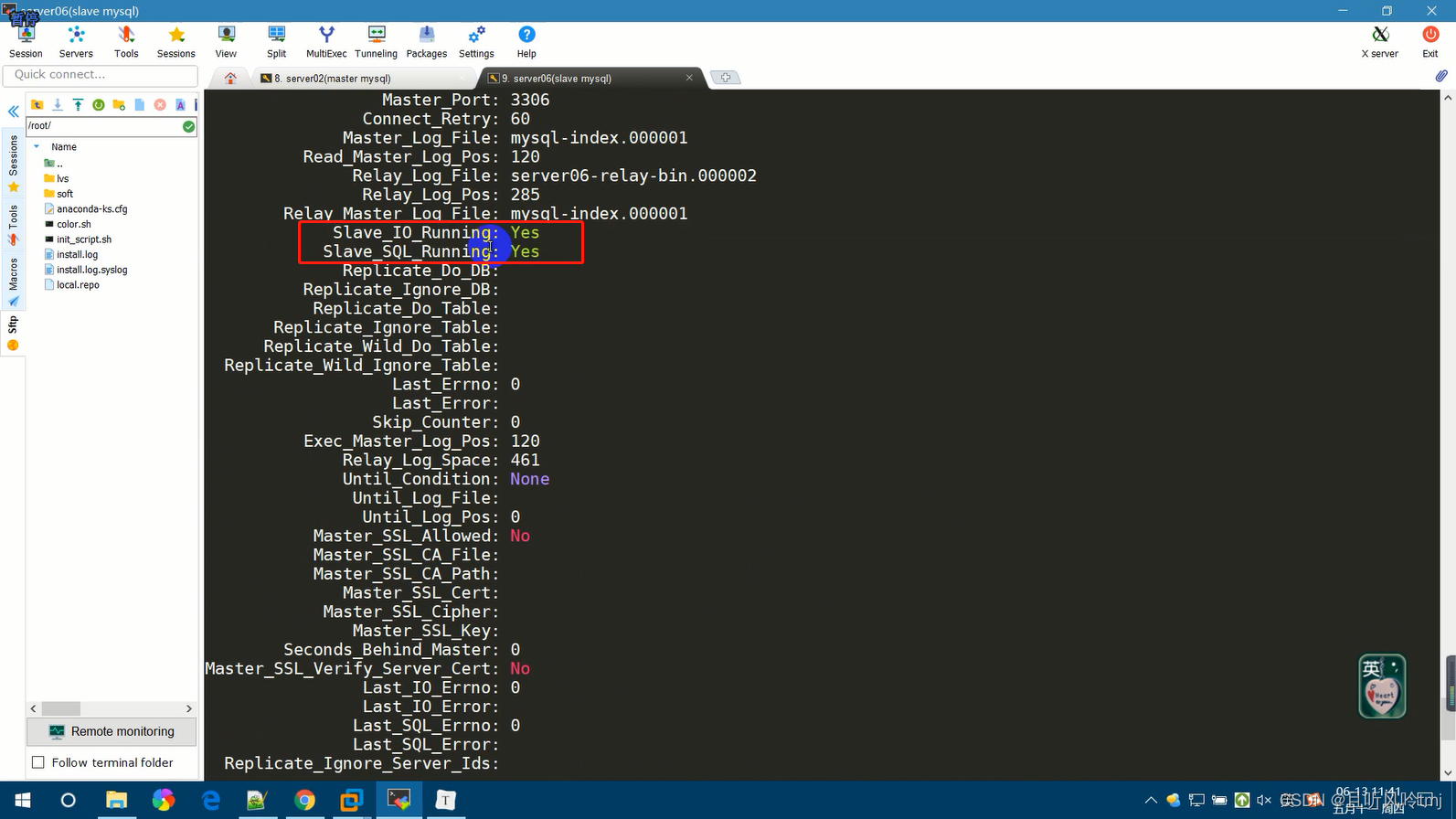Switch to the Sessions side tab
Viewport: 1456px width, 819px height.
coord(13,164)
